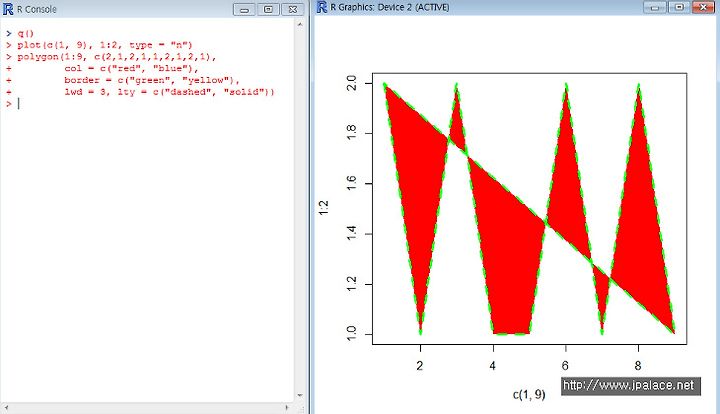
Task: Place cursor at the empty console prompt
Action: (19, 104)
